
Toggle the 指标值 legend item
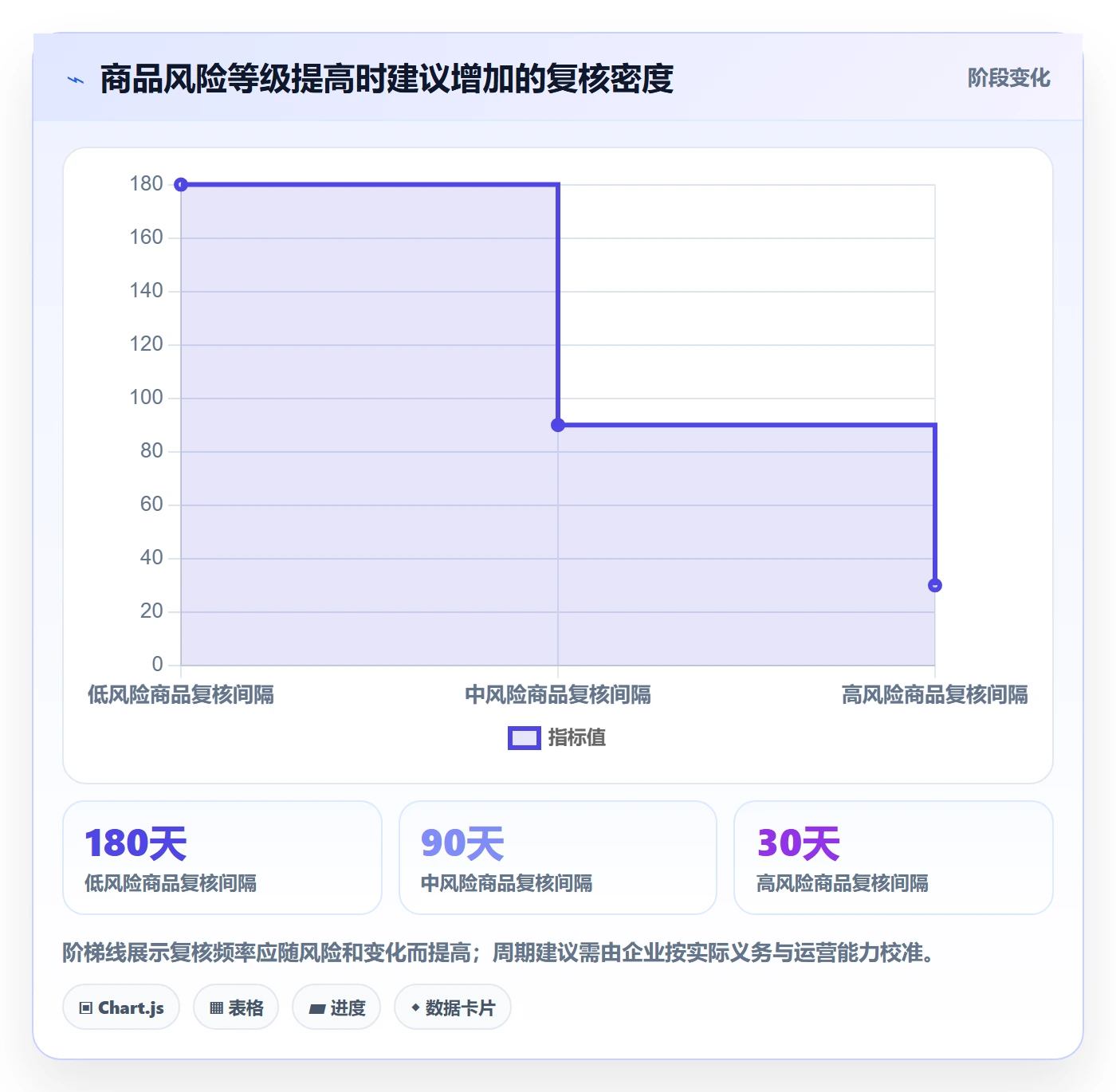pos(557,737)
